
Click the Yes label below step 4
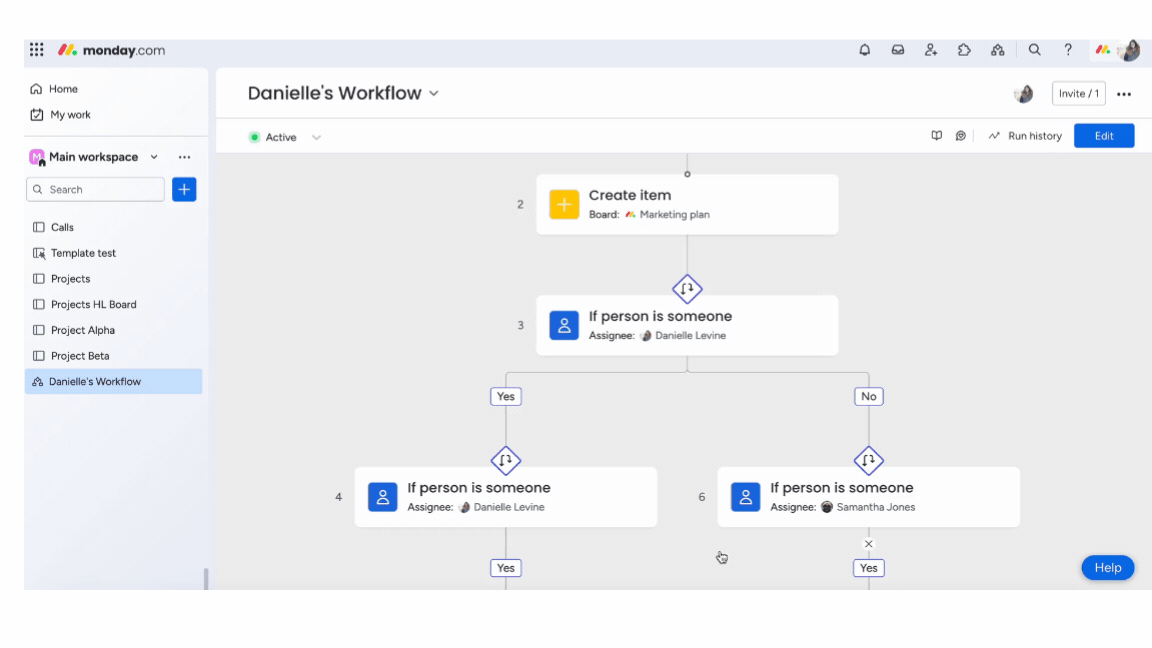(x=505, y=568)
